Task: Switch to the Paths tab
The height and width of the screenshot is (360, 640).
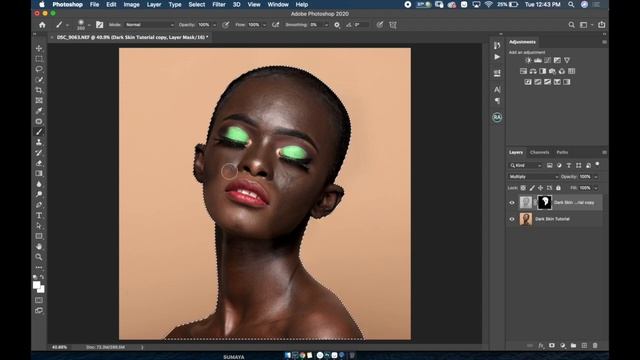Action: pyautogui.click(x=562, y=152)
